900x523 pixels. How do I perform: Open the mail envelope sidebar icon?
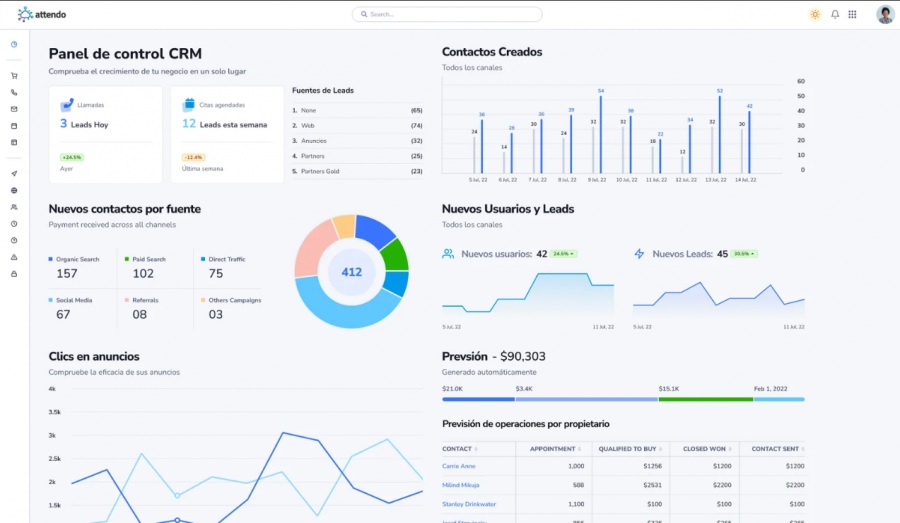click(x=14, y=109)
